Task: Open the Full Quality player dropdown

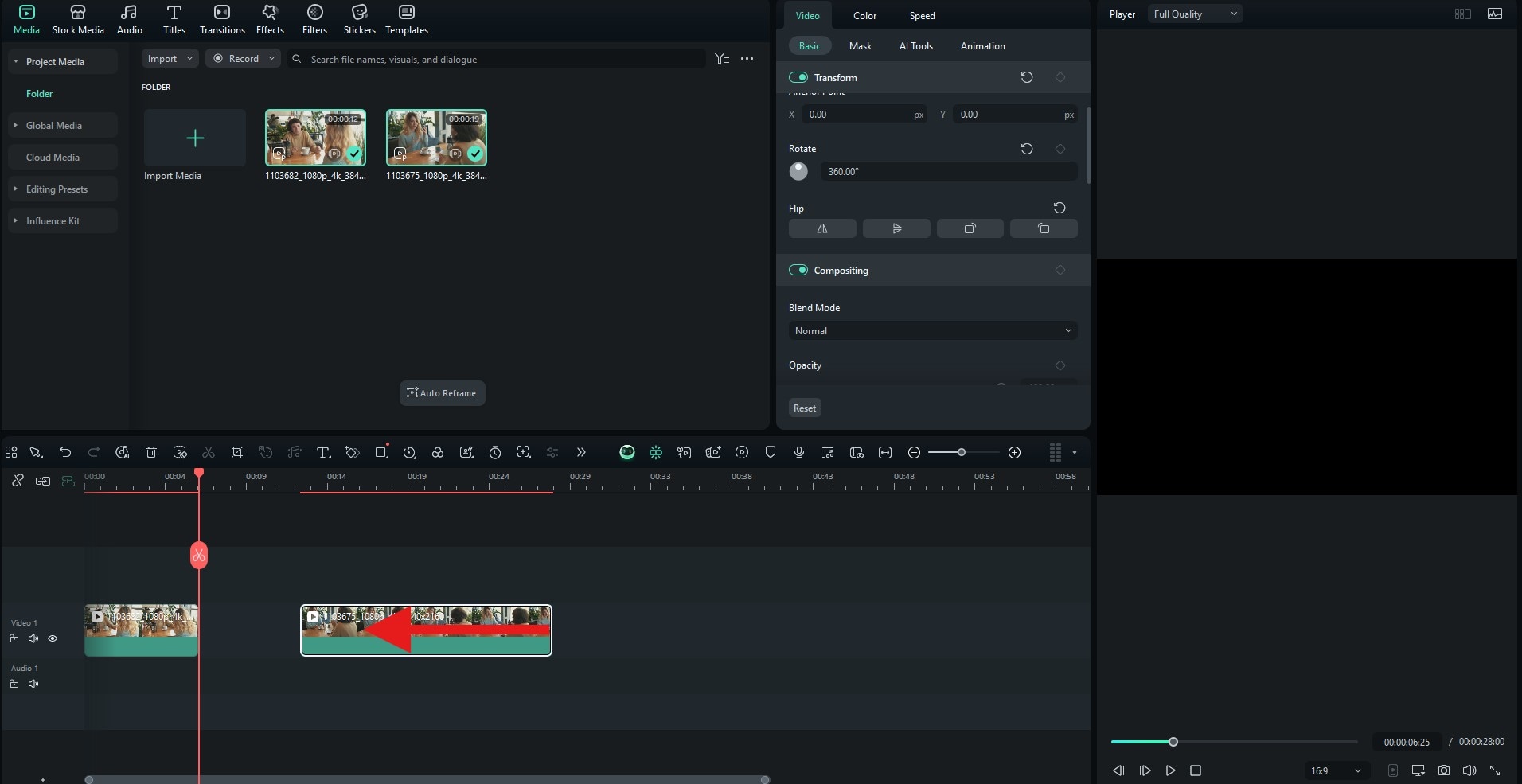Action: tap(1195, 14)
